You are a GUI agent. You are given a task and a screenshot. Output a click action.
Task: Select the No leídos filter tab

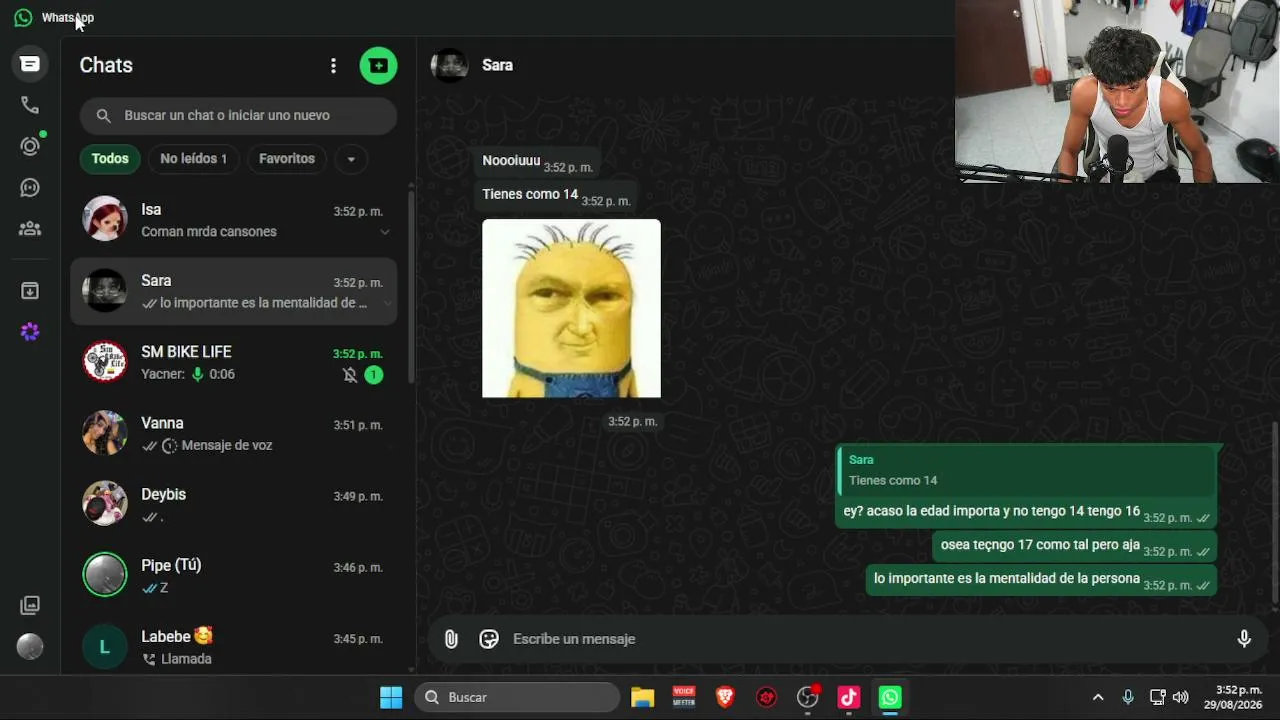click(194, 159)
